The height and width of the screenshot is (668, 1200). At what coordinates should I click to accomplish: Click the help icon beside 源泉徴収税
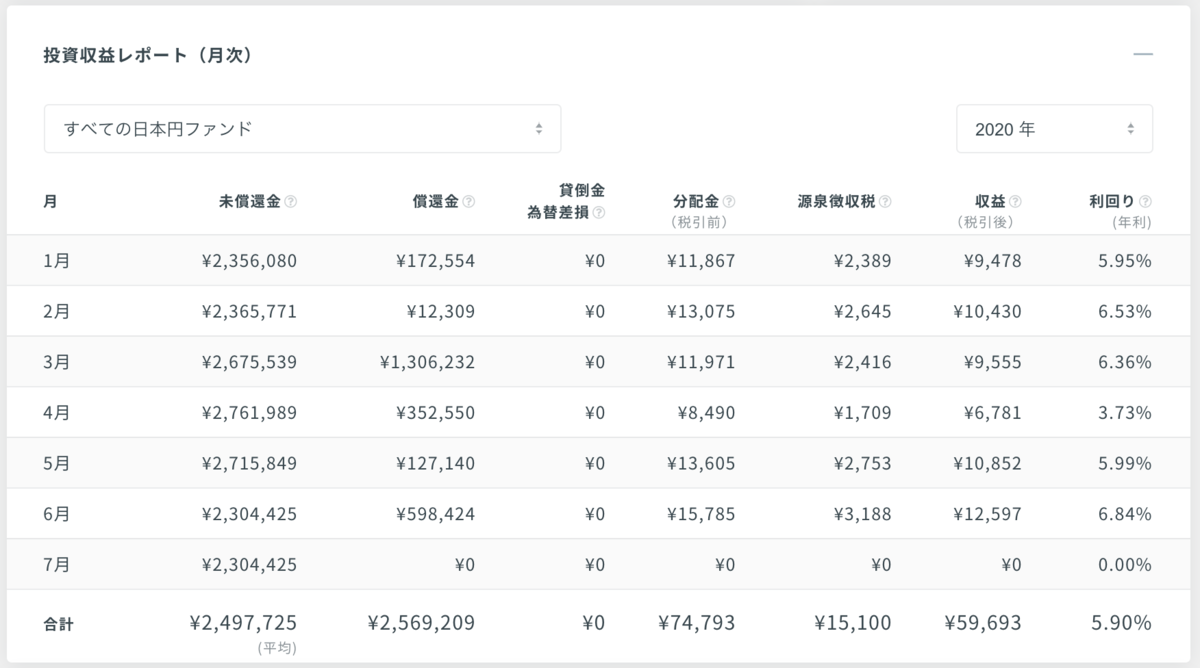[x=885, y=201]
